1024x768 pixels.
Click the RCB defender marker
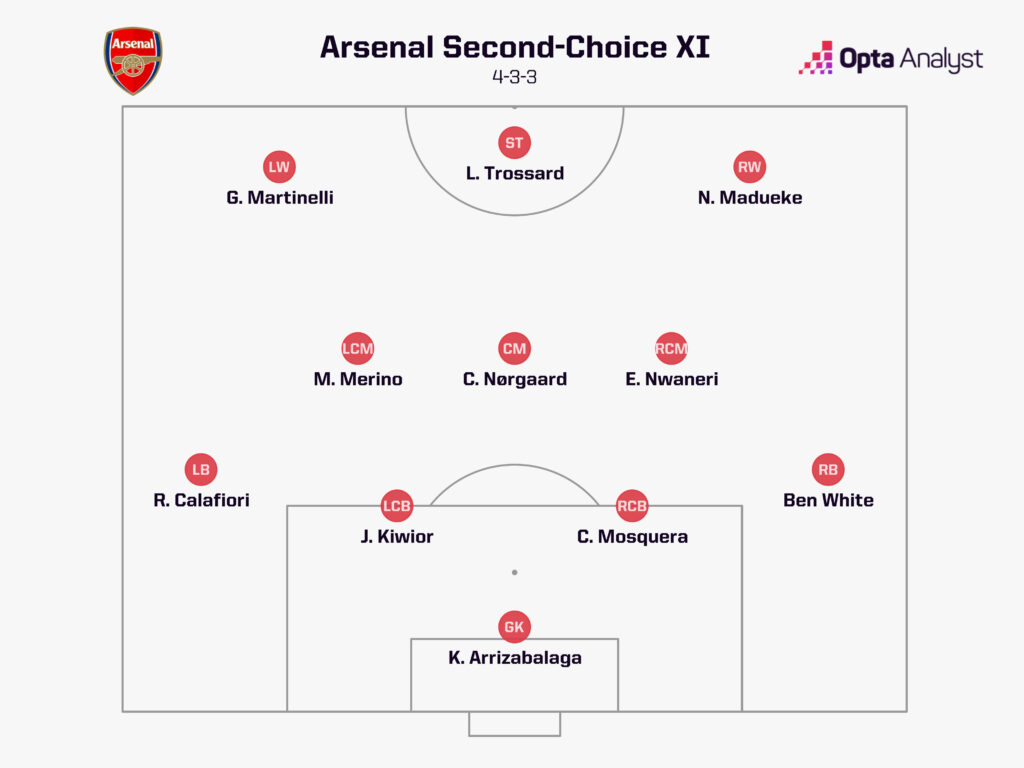click(x=632, y=506)
